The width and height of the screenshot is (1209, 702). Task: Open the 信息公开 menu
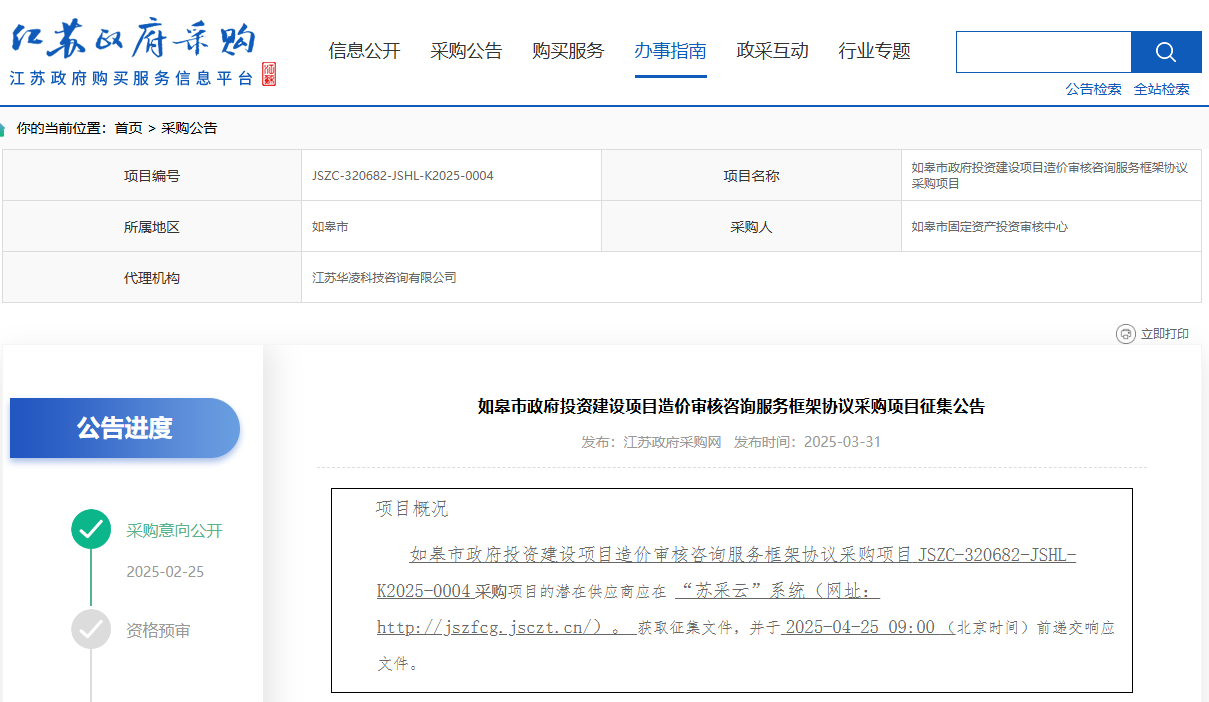[x=363, y=51]
